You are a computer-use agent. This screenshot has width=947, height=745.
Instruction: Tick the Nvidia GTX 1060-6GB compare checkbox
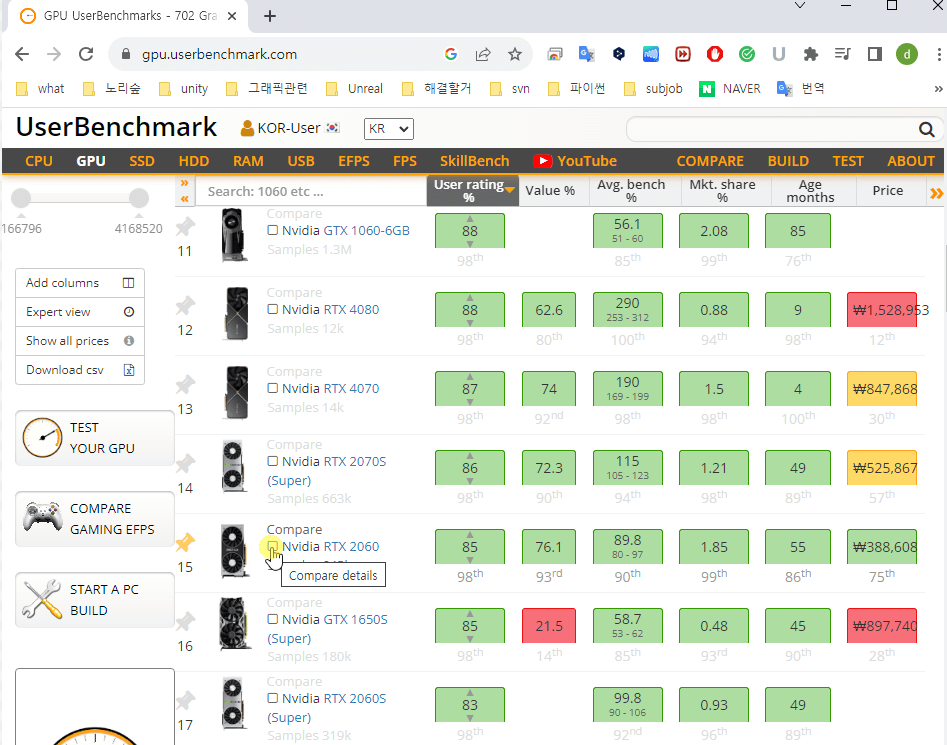(x=272, y=230)
